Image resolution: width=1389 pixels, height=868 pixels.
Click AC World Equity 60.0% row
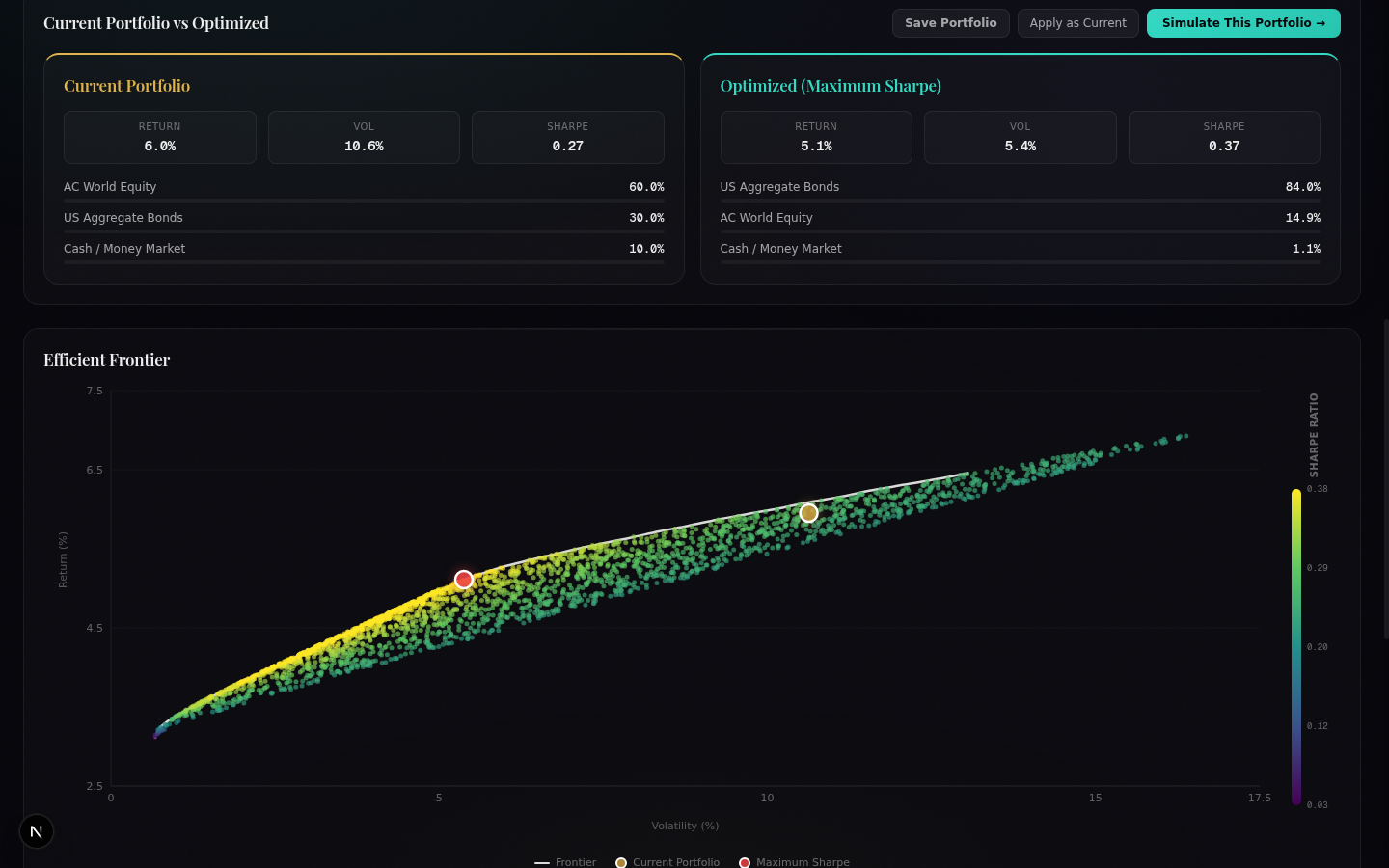pos(364,190)
